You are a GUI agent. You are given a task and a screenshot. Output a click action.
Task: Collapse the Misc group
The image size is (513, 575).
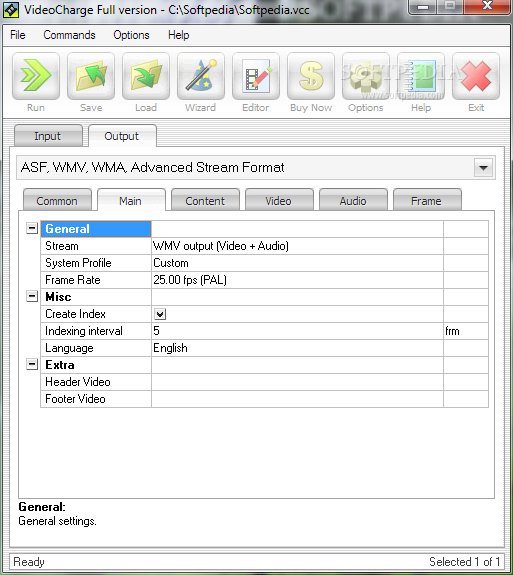click(x=32, y=296)
